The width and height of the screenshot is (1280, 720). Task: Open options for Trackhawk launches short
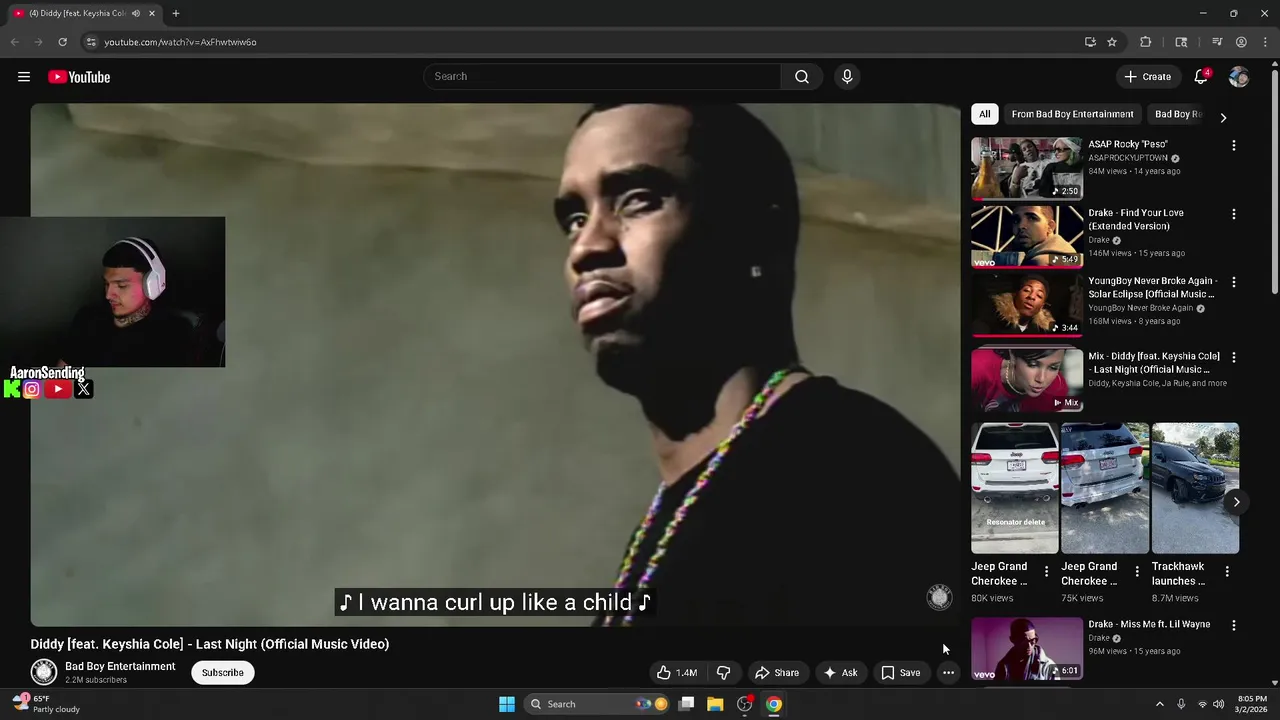(1227, 571)
